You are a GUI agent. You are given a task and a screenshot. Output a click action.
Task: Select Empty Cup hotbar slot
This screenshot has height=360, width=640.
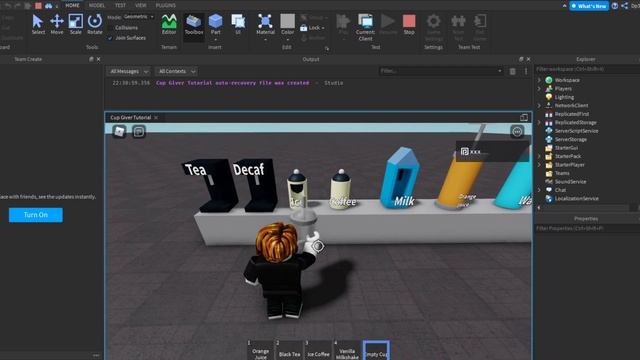pyautogui.click(x=376, y=351)
